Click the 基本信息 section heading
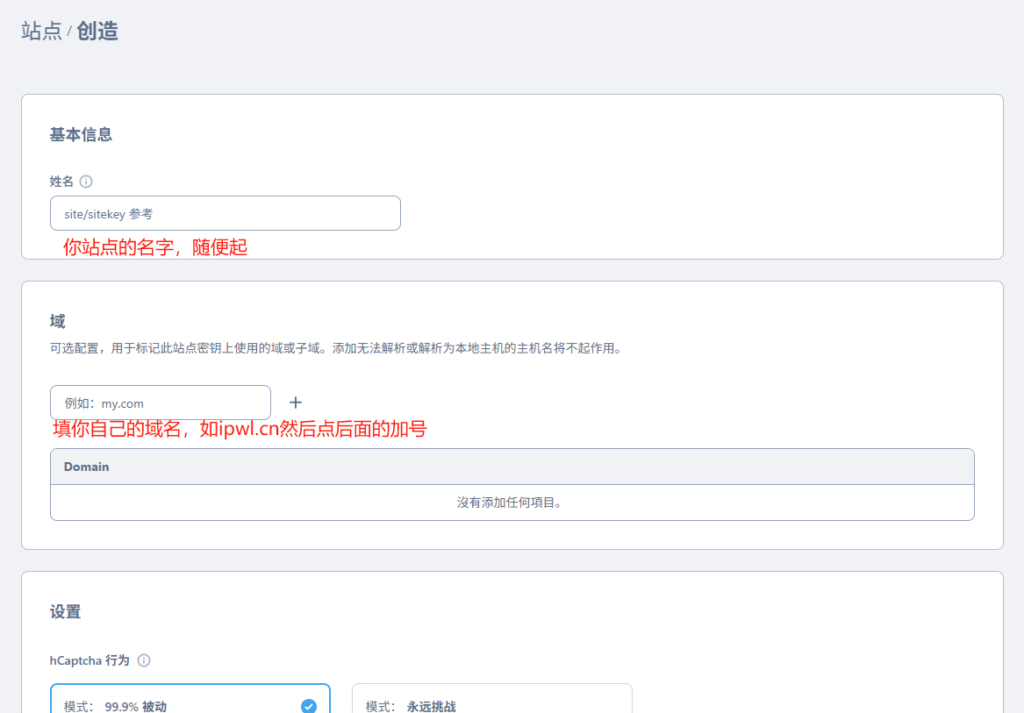The height and width of the screenshot is (713, 1024). pyautogui.click(x=79, y=134)
